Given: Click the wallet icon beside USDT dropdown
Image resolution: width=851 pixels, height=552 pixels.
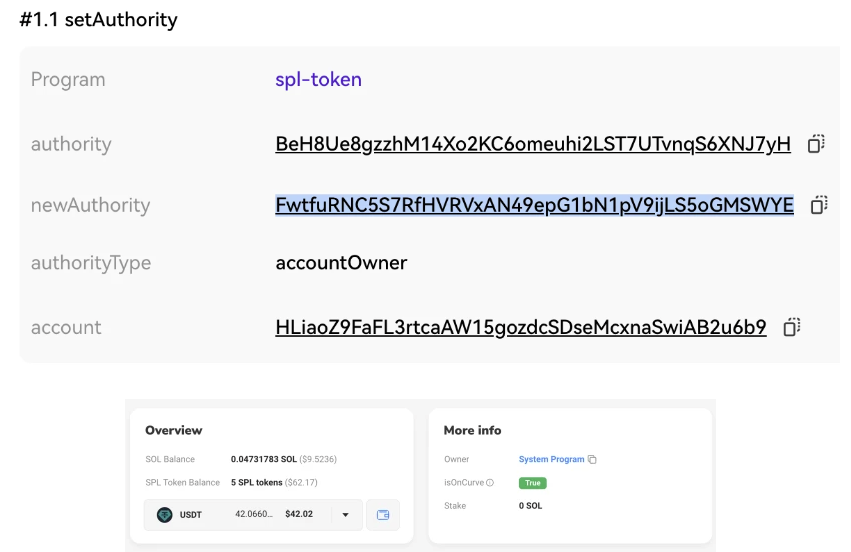Looking at the screenshot, I should tap(382, 515).
